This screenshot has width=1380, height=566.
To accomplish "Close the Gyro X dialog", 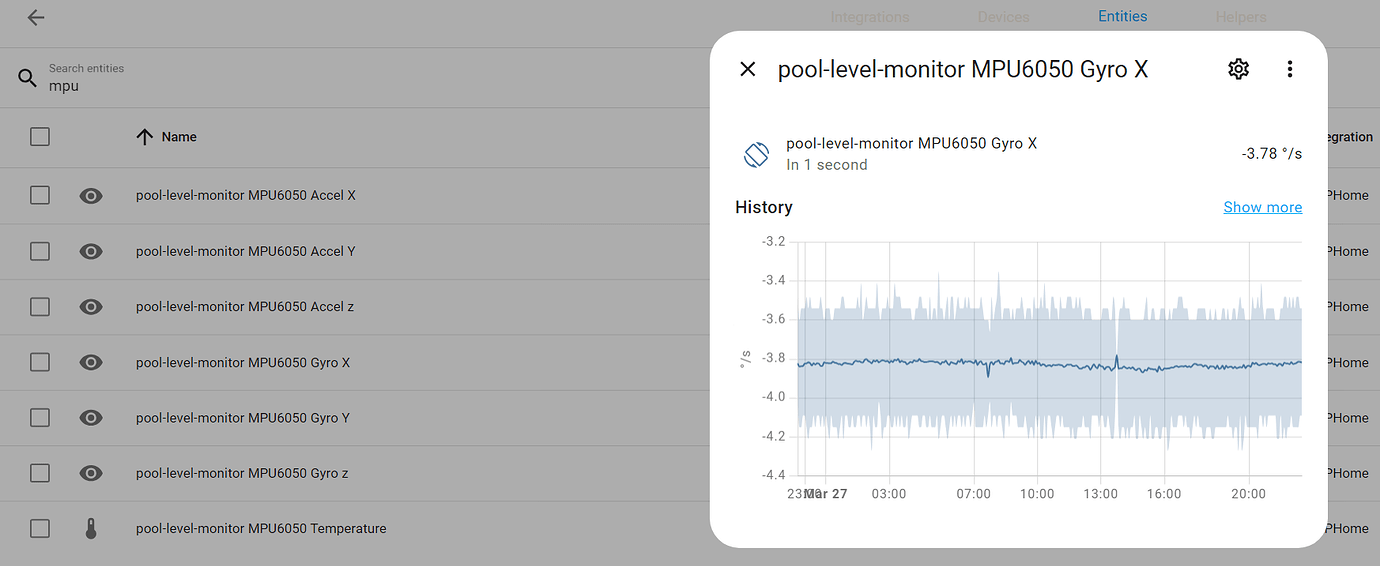I will tap(748, 69).
